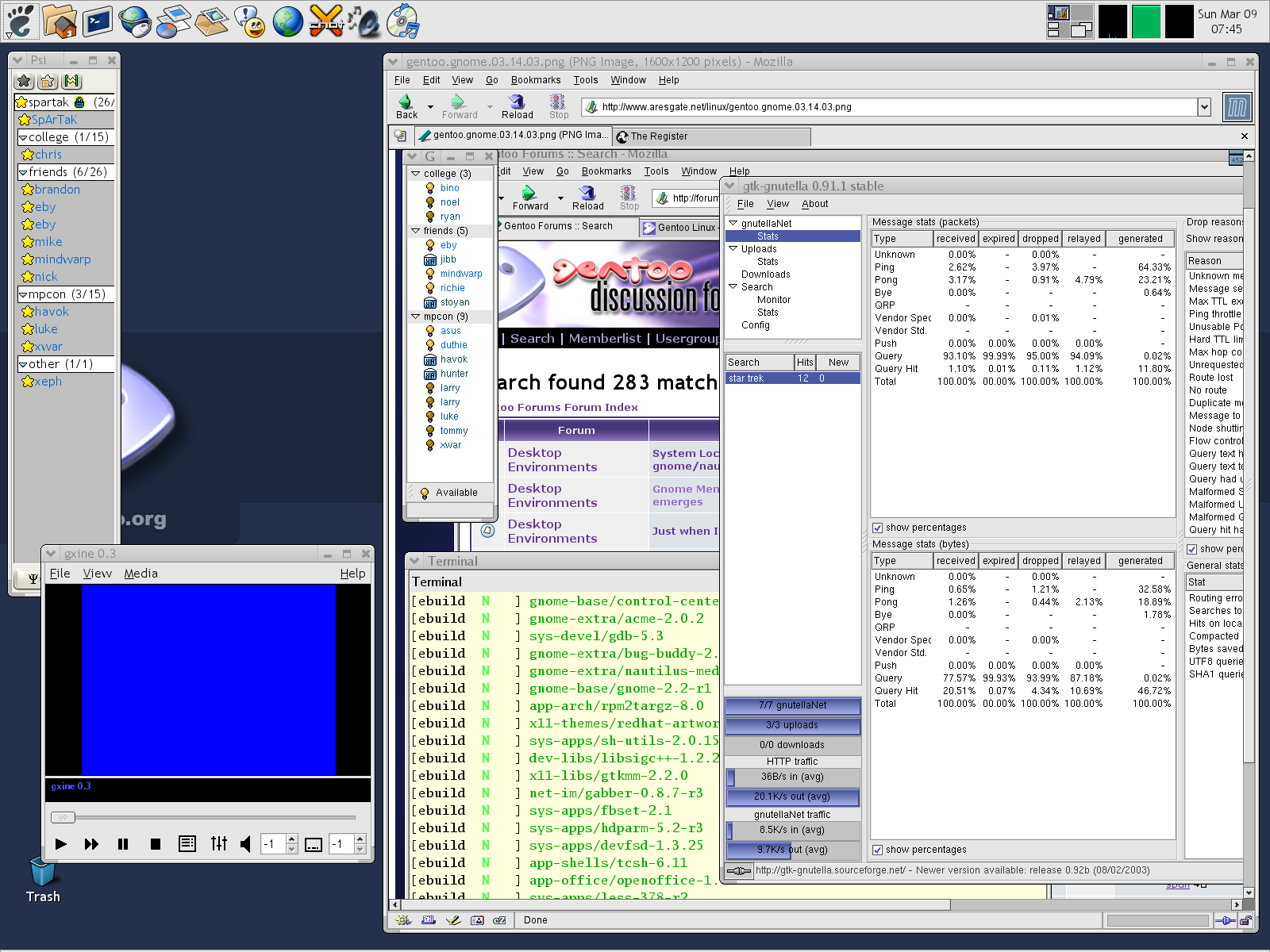Increase gxine audio channel spinner value
The image size is (1270, 952).
pyautogui.click(x=292, y=839)
